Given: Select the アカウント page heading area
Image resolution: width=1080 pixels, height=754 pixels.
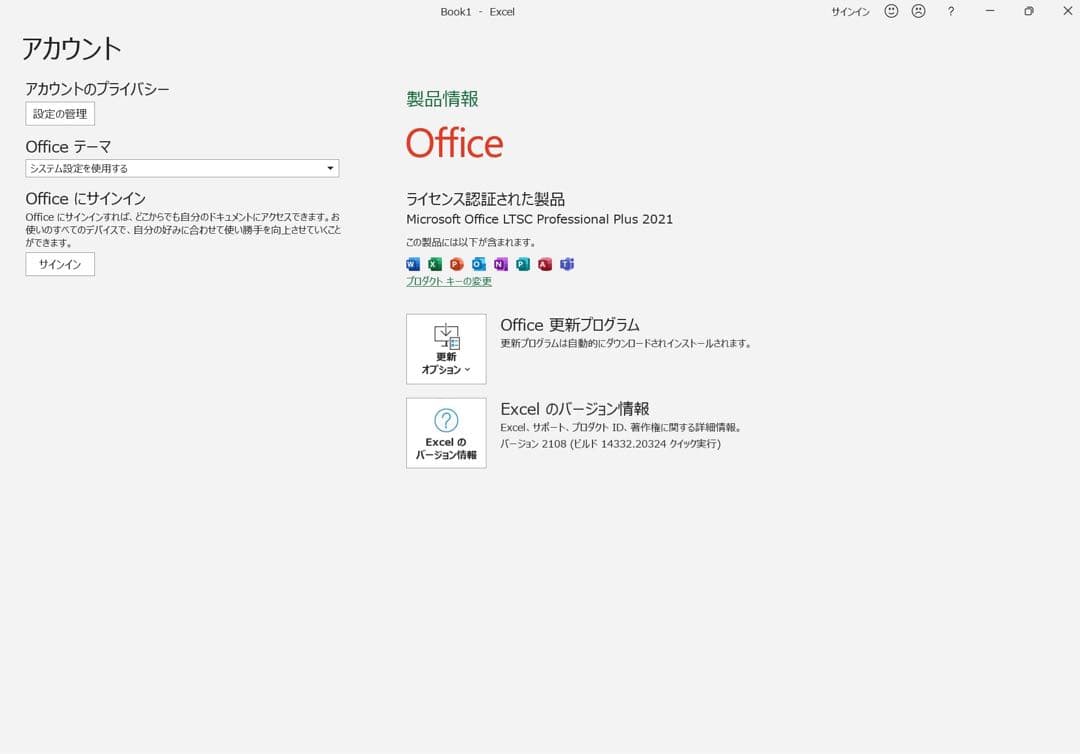Looking at the screenshot, I should (x=70, y=48).
